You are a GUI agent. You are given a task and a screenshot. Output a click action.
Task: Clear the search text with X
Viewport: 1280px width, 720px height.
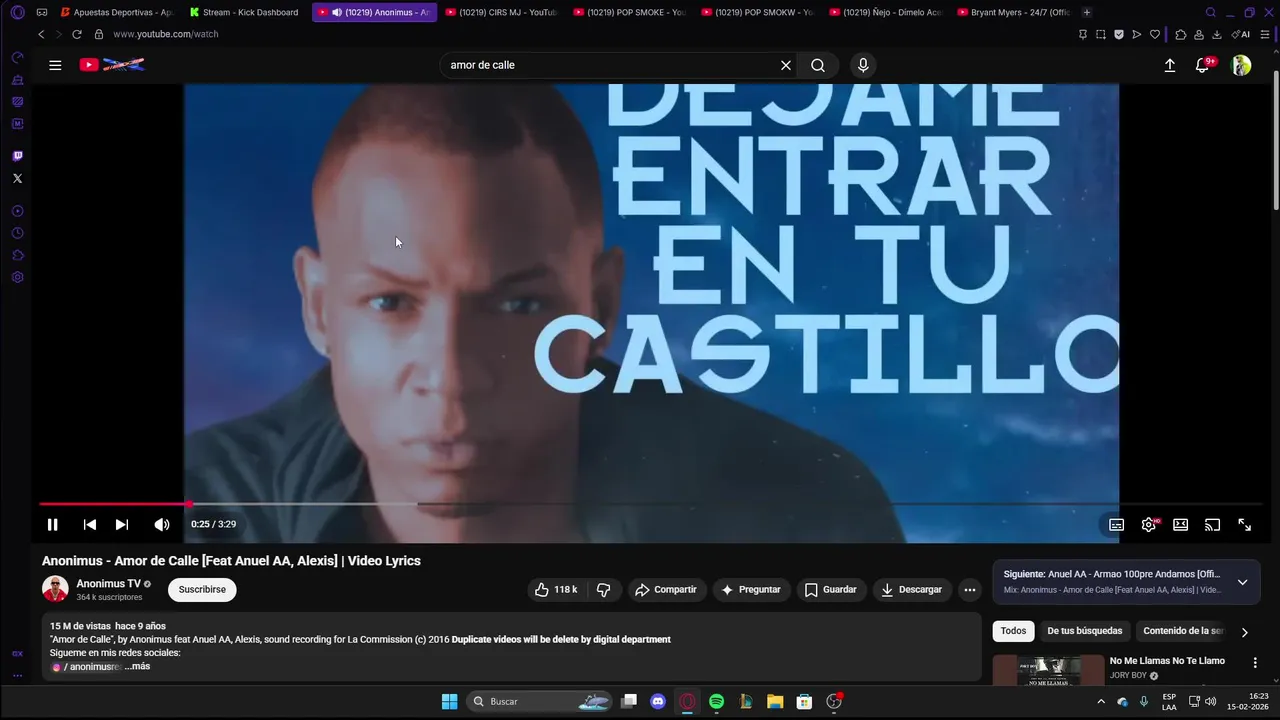click(786, 65)
